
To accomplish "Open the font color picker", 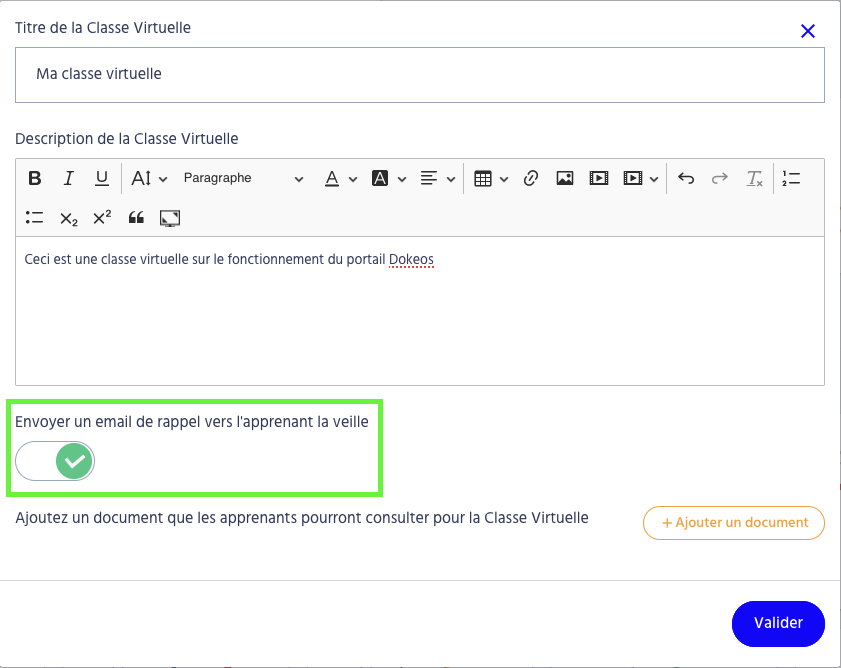I will (341, 179).
